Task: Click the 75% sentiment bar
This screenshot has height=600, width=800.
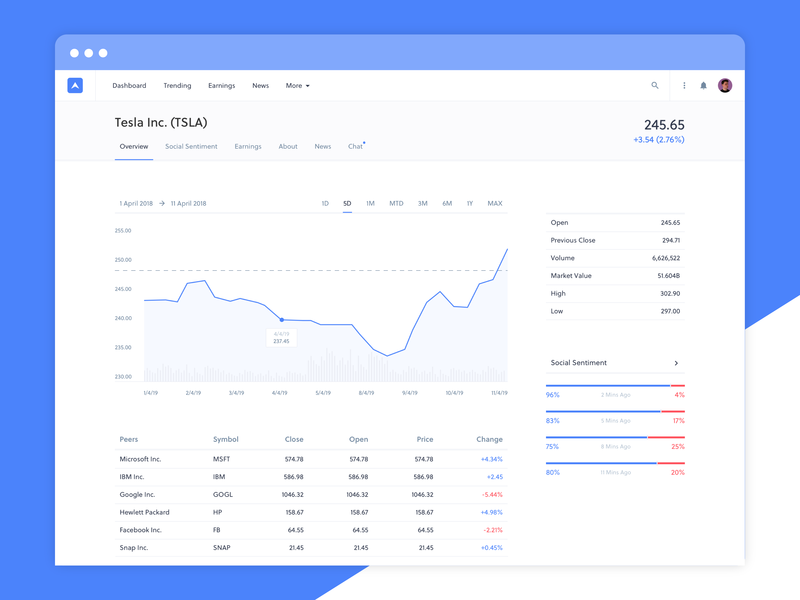Action: pyautogui.click(x=615, y=437)
